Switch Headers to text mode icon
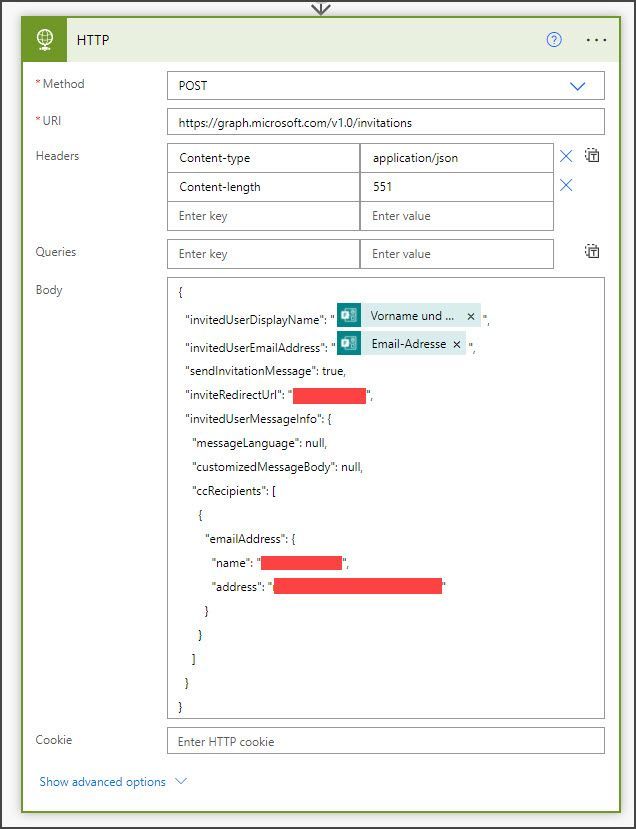 592,155
